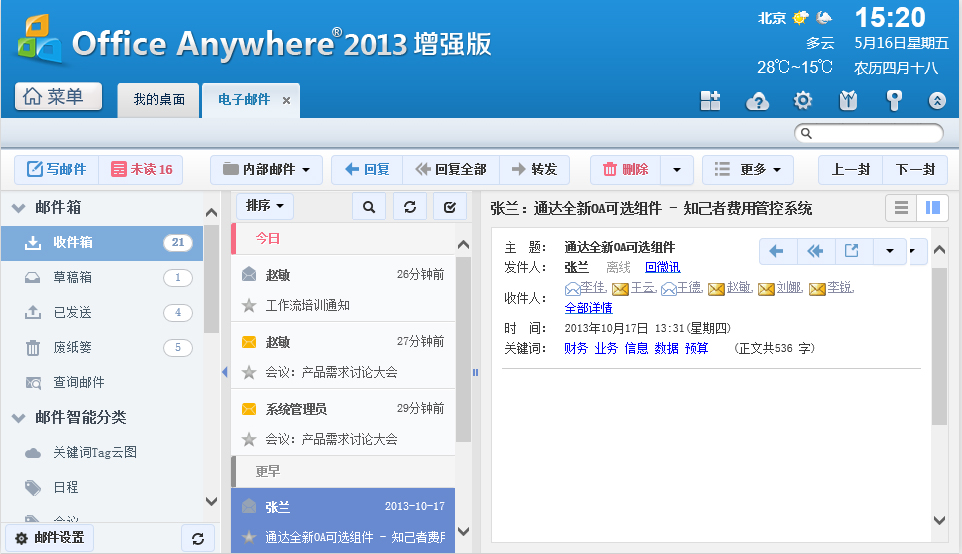
Task: Open the cloud help icon in header
Action: (x=757, y=100)
